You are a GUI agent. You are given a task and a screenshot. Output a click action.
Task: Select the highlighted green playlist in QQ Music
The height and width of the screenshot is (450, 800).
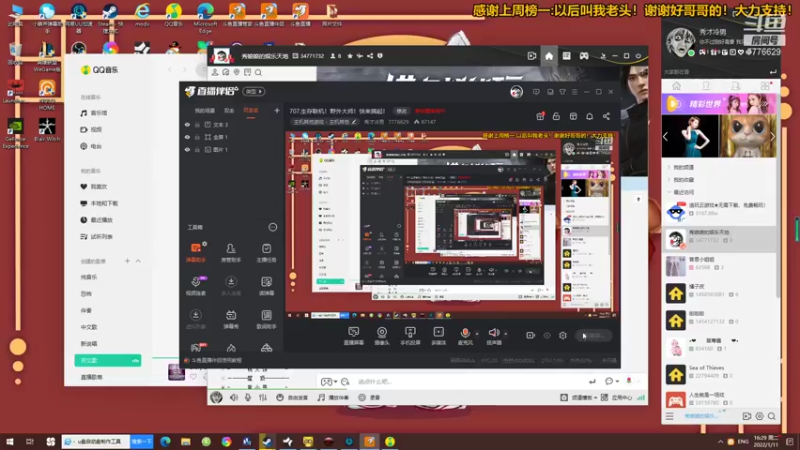pos(108,360)
